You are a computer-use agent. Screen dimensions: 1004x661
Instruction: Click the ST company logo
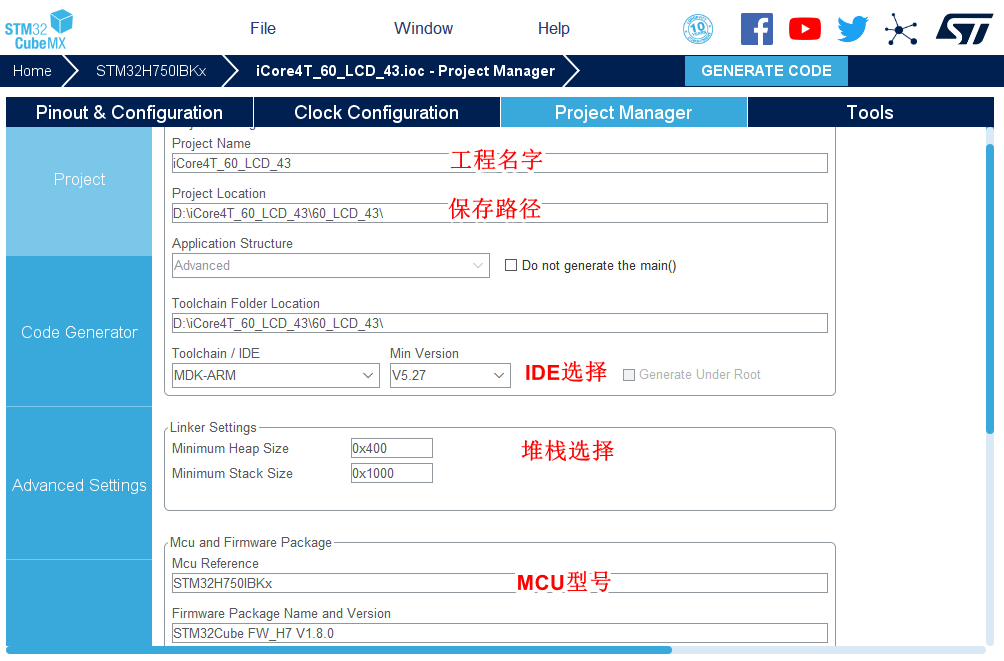coord(963,29)
